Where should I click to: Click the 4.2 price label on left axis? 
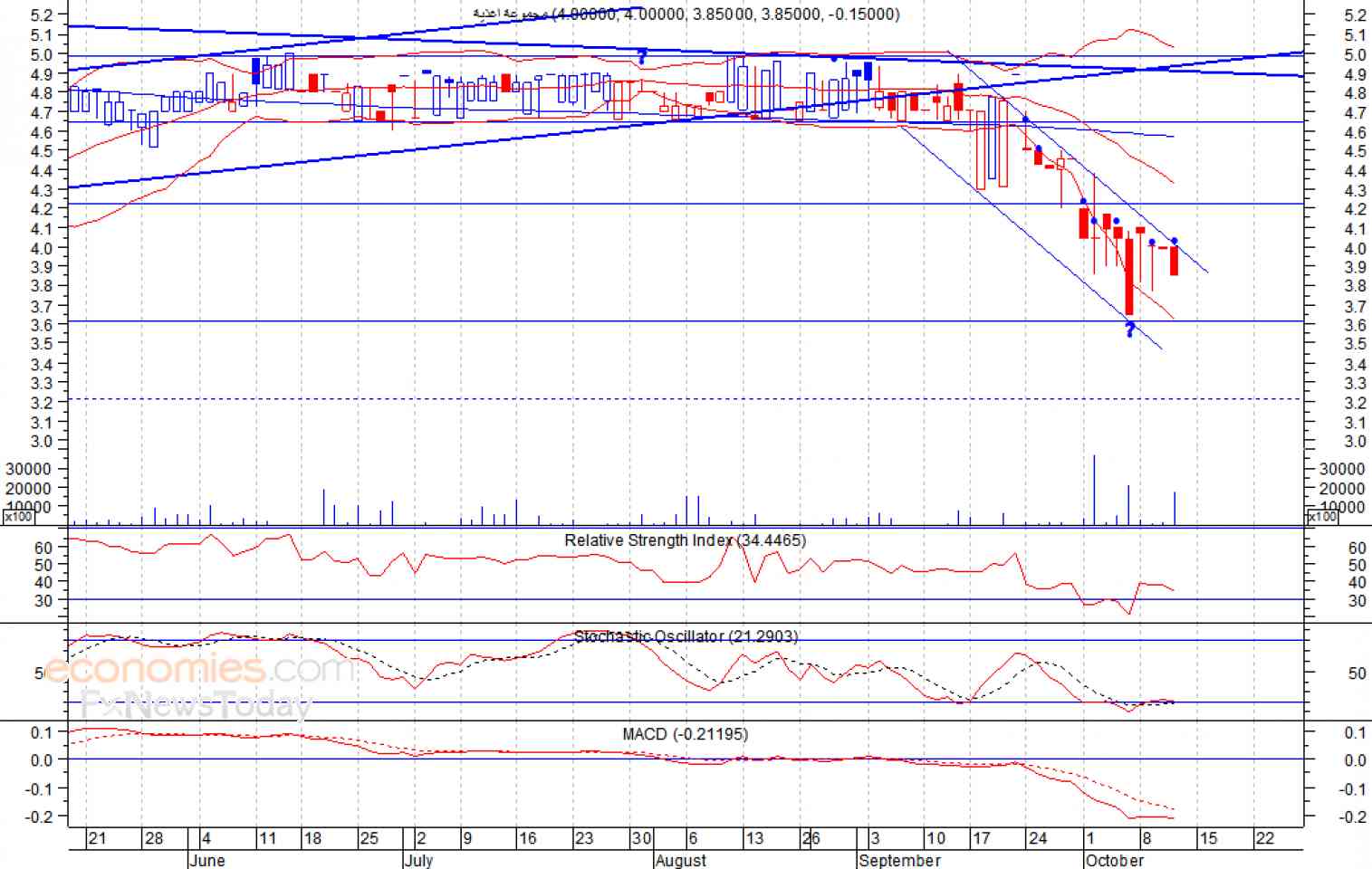[42, 209]
